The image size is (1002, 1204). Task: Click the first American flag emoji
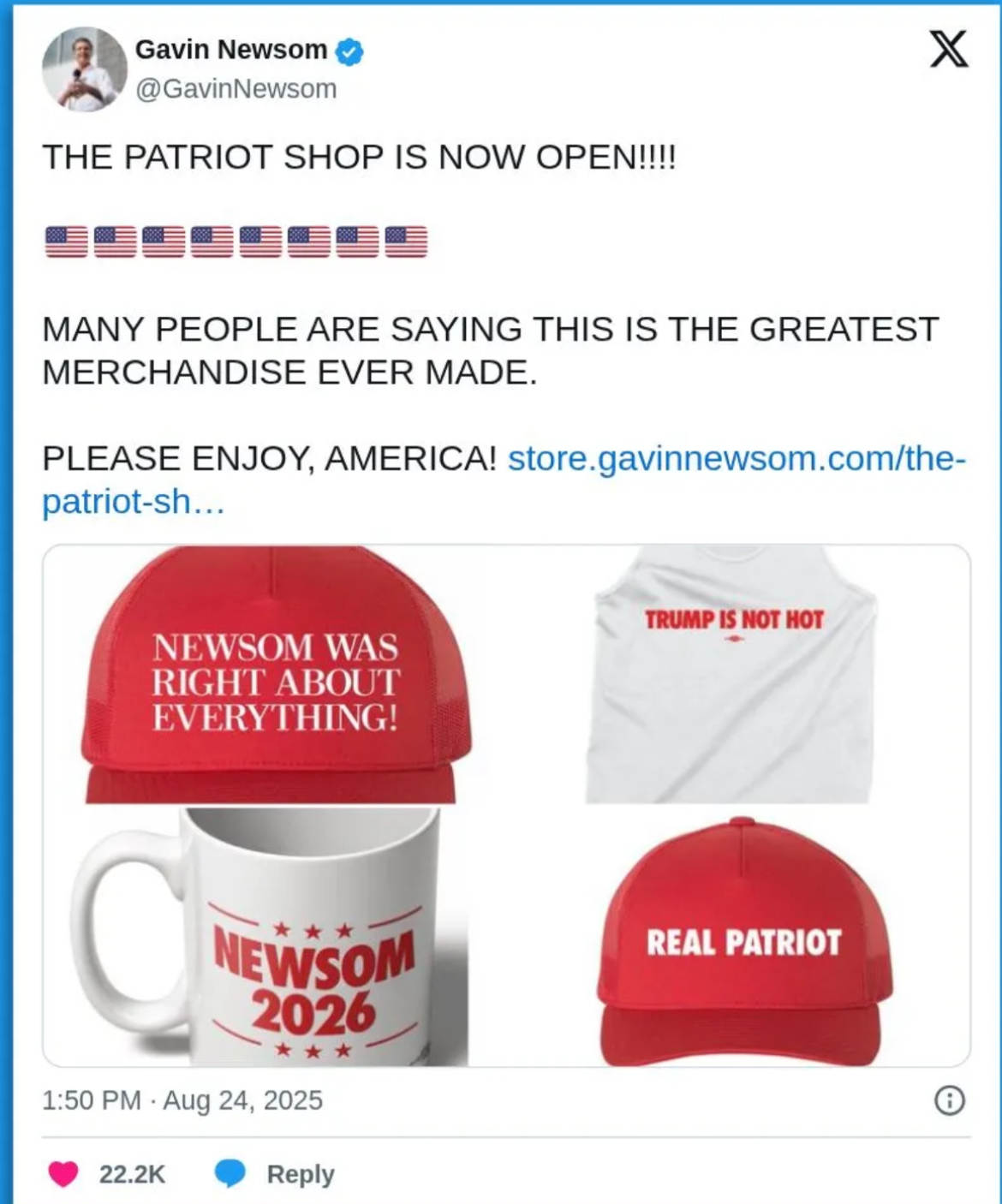[66, 241]
